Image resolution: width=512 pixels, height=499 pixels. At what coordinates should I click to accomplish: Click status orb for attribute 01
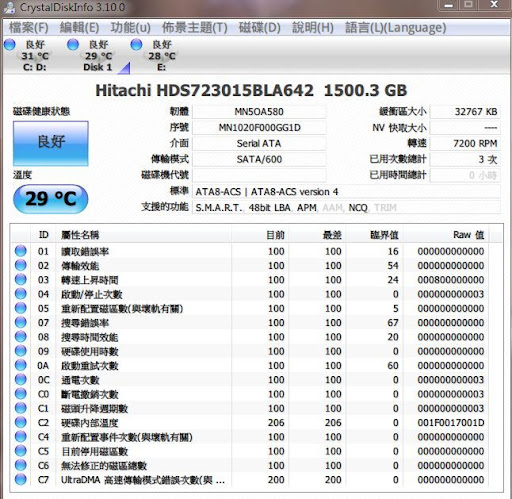coord(21,251)
